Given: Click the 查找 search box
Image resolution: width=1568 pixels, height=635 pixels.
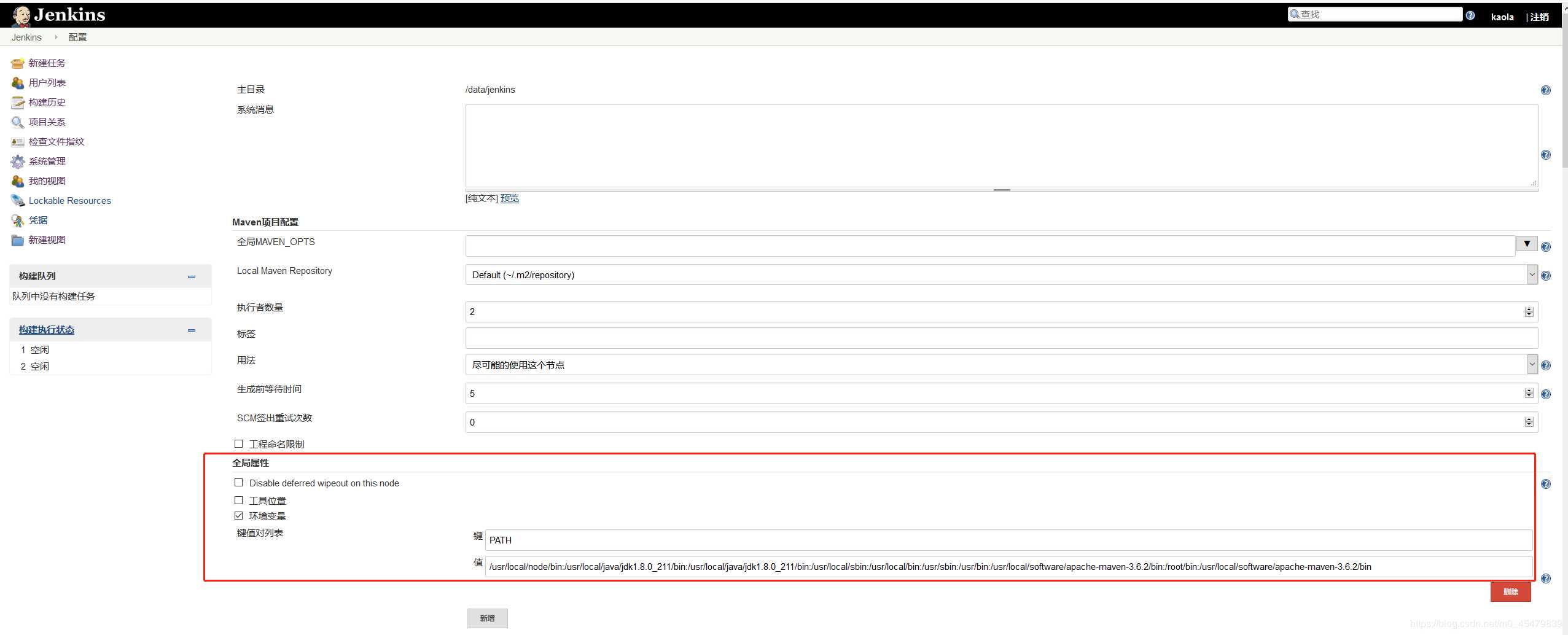Looking at the screenshot, I should [x=1375, y=14].
